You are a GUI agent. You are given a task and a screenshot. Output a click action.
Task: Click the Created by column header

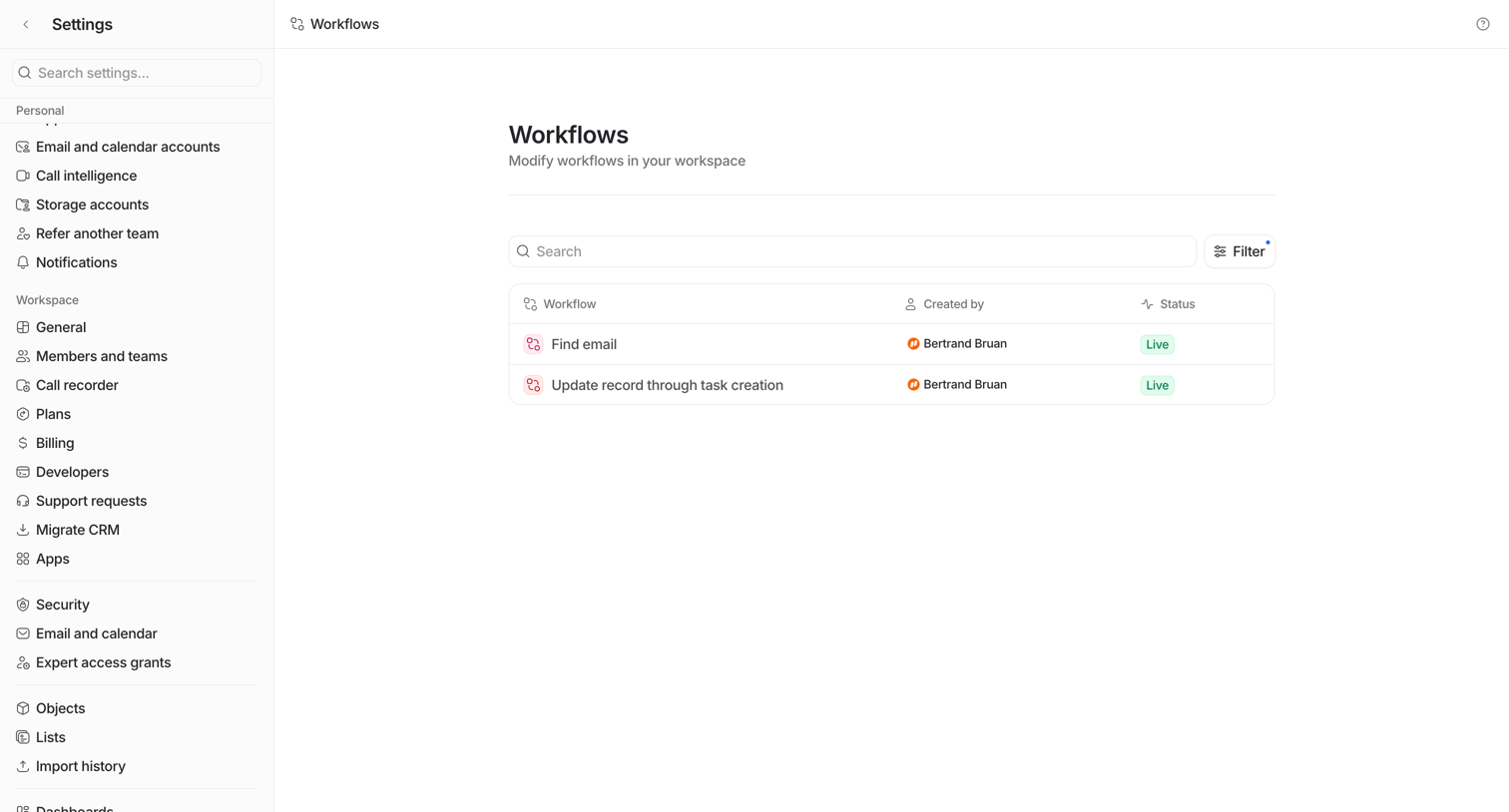click(944, 304)
